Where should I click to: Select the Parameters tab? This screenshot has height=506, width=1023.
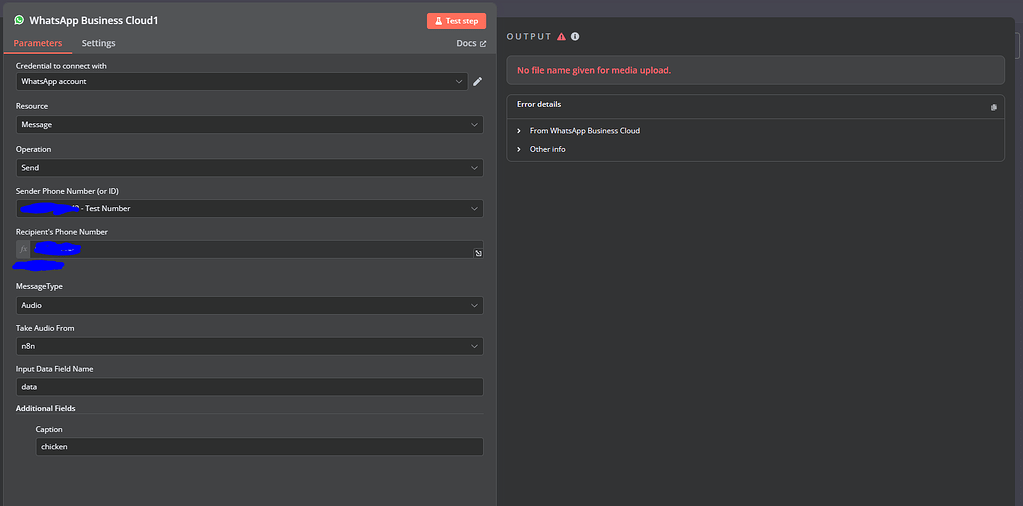pyautogui.click(x=38, y=44)
